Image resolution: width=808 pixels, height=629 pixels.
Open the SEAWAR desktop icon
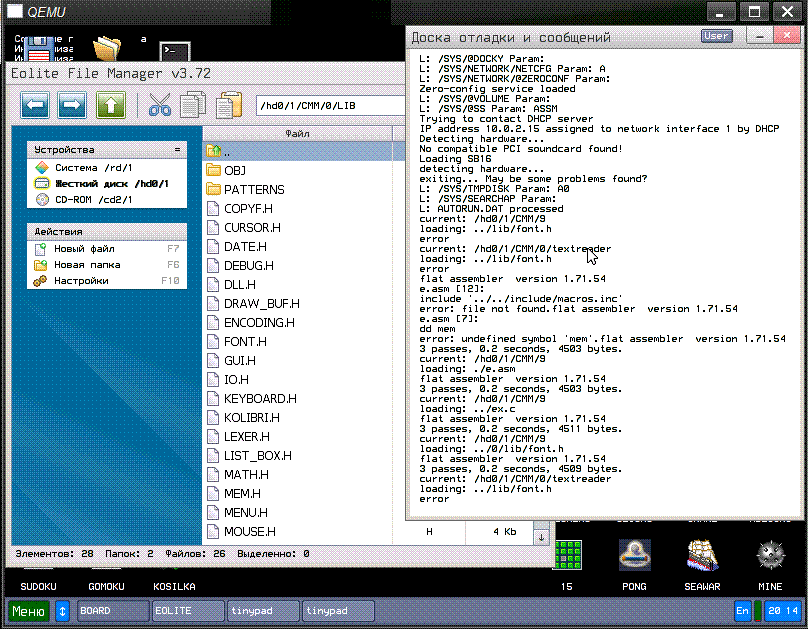[703, 556]
